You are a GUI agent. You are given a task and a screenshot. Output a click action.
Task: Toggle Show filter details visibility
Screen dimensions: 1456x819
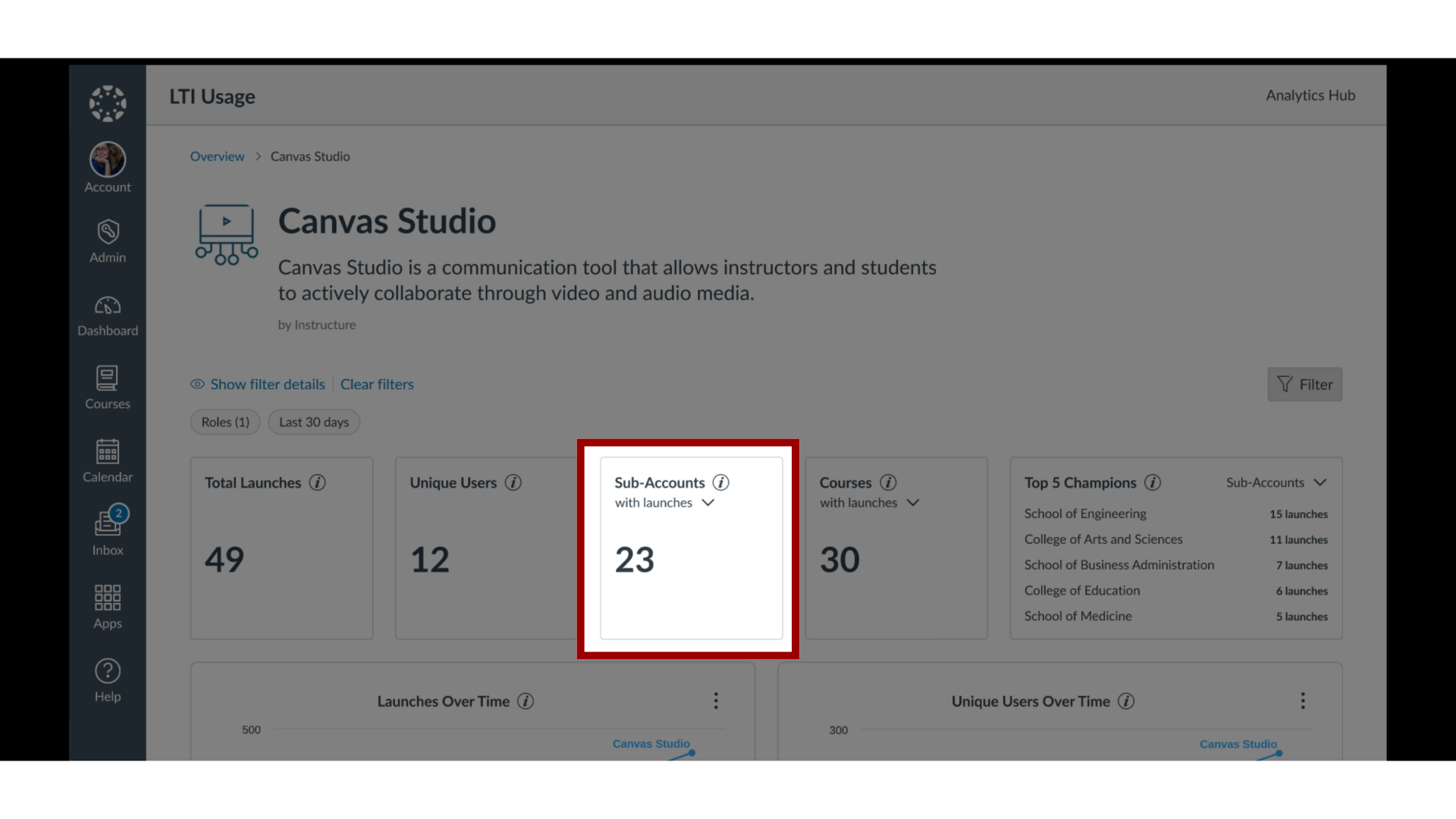(256, 384)
